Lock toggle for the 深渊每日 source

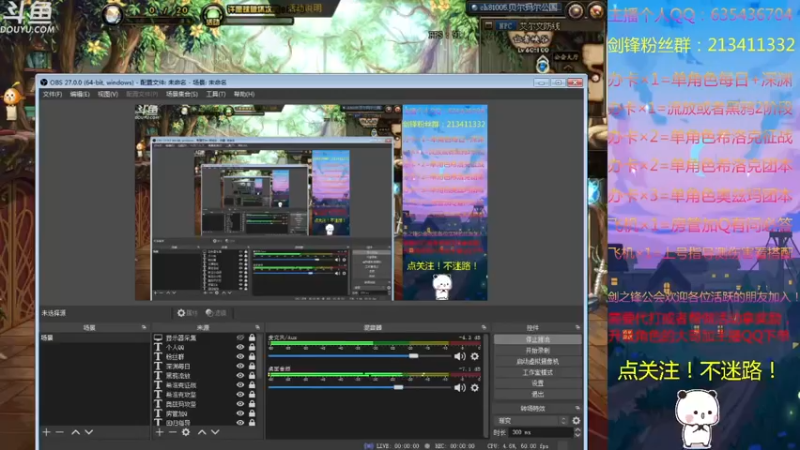(x=252, y=366)
